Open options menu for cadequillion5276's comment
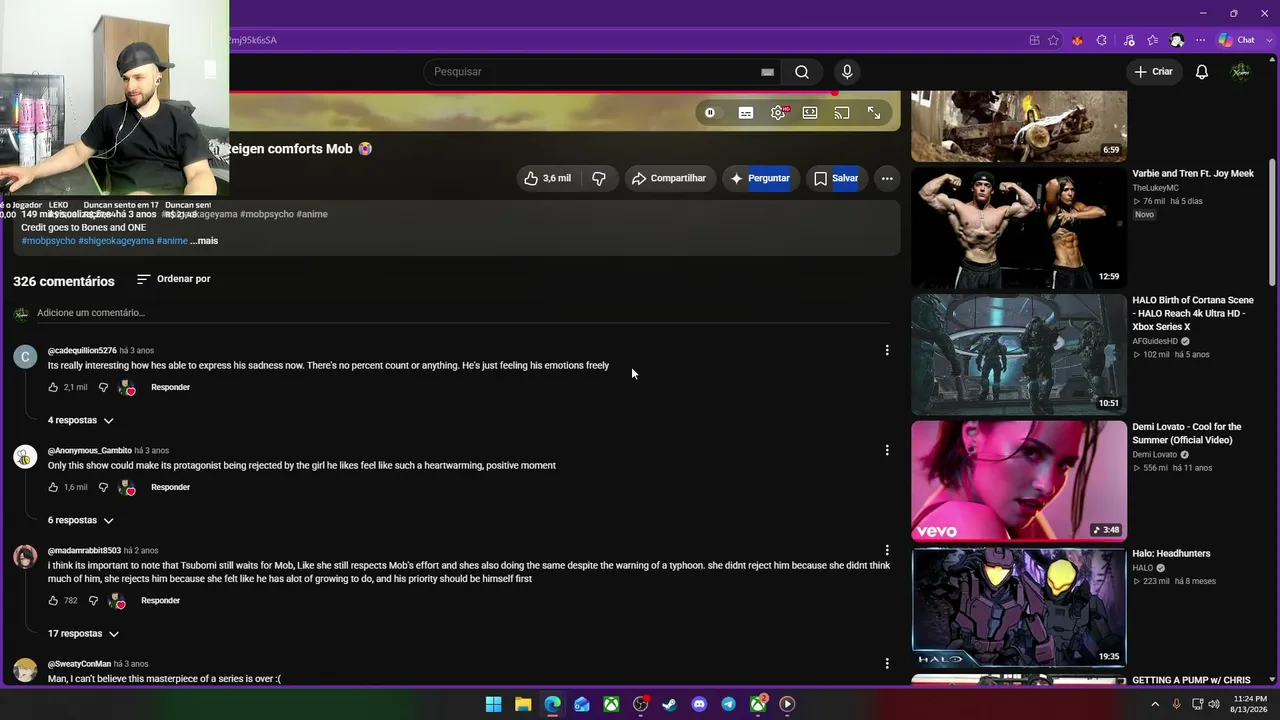The height and width of the screenshot is (720, 1280). [887, 350]
